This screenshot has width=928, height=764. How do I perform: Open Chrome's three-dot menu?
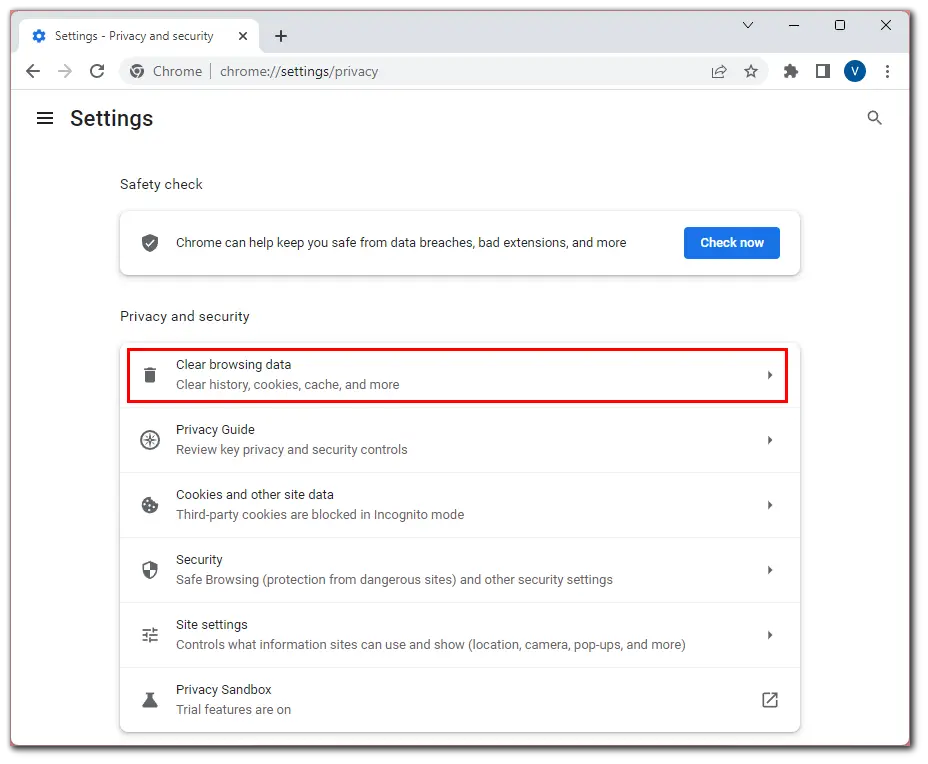click(887, 72)
